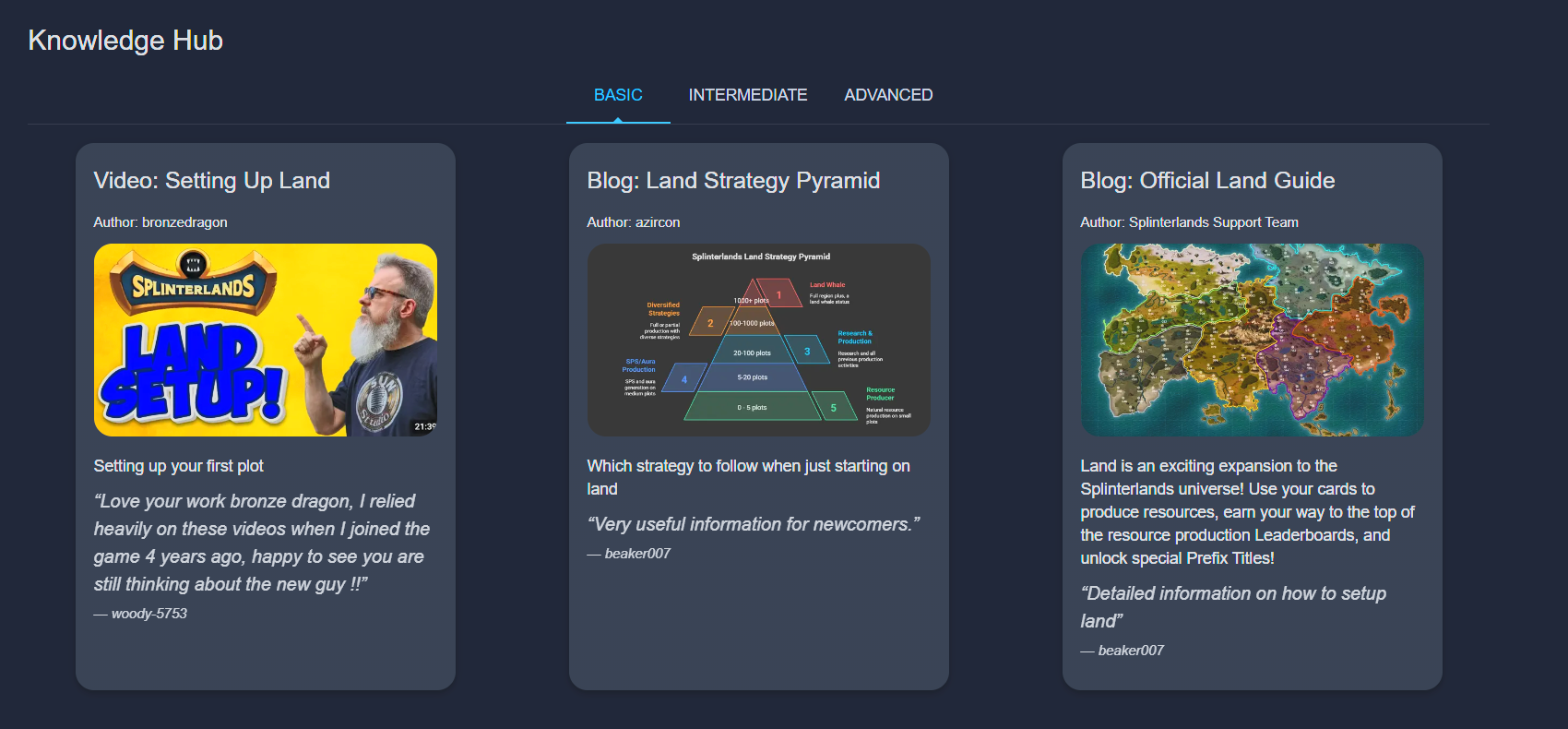
Task: Open the Land Setup video thumbnail
Action: [266, 340]
